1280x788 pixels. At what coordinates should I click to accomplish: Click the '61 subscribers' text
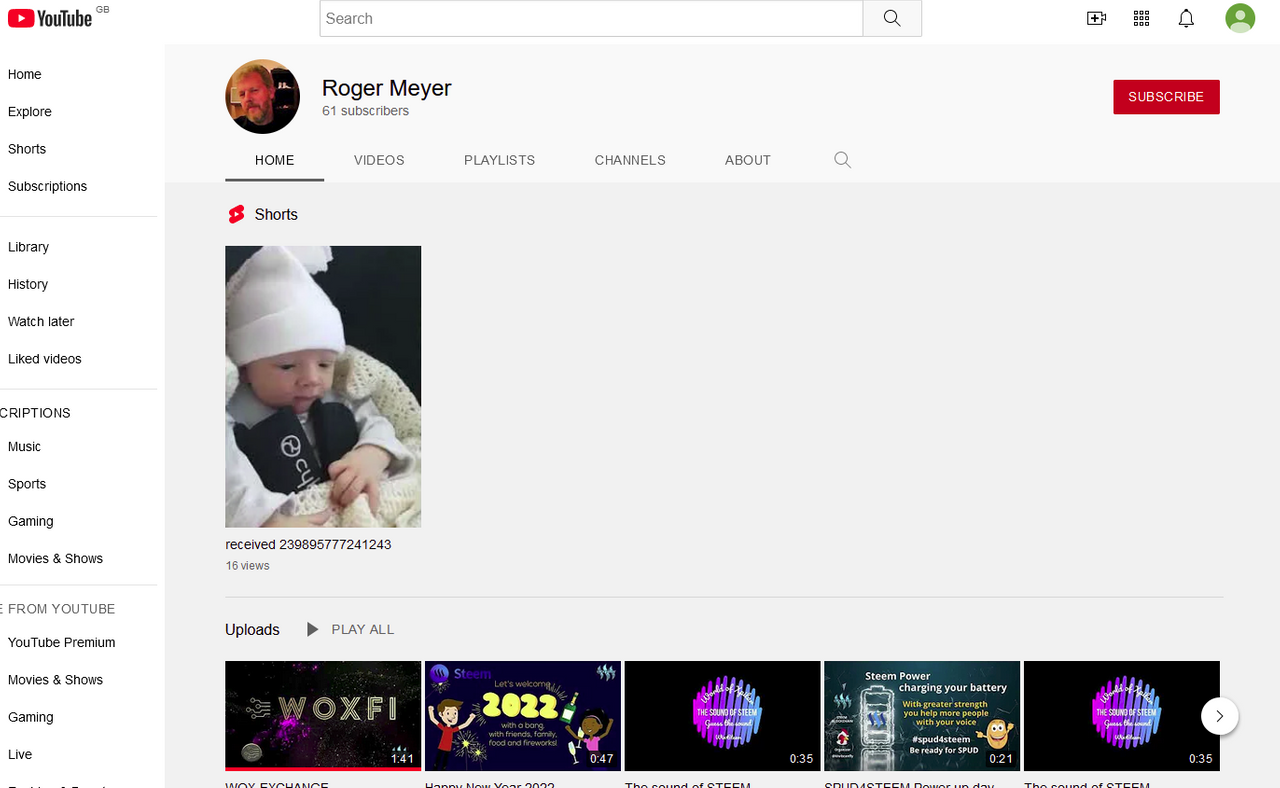(365, 111)
